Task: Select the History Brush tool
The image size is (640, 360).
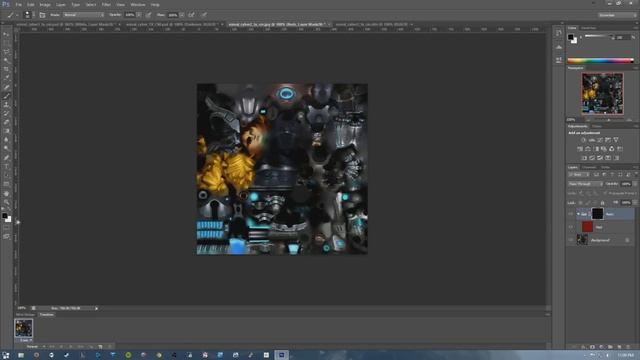Action: (6, 113)
